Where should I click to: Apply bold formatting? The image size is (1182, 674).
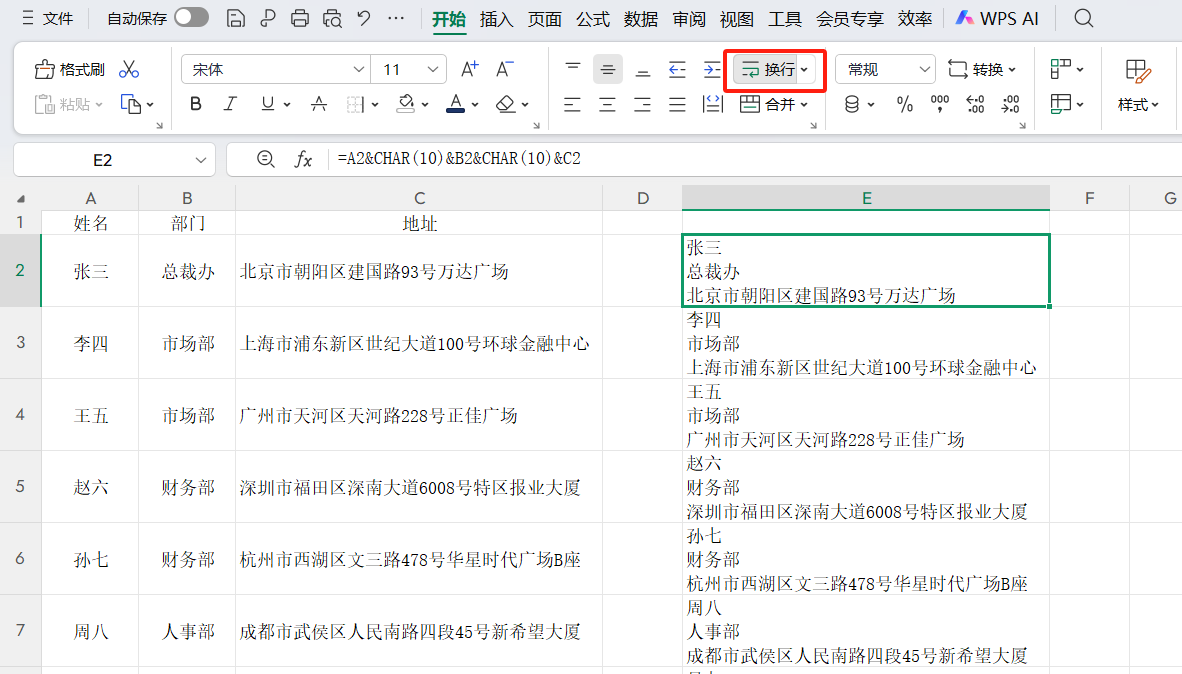196,103
